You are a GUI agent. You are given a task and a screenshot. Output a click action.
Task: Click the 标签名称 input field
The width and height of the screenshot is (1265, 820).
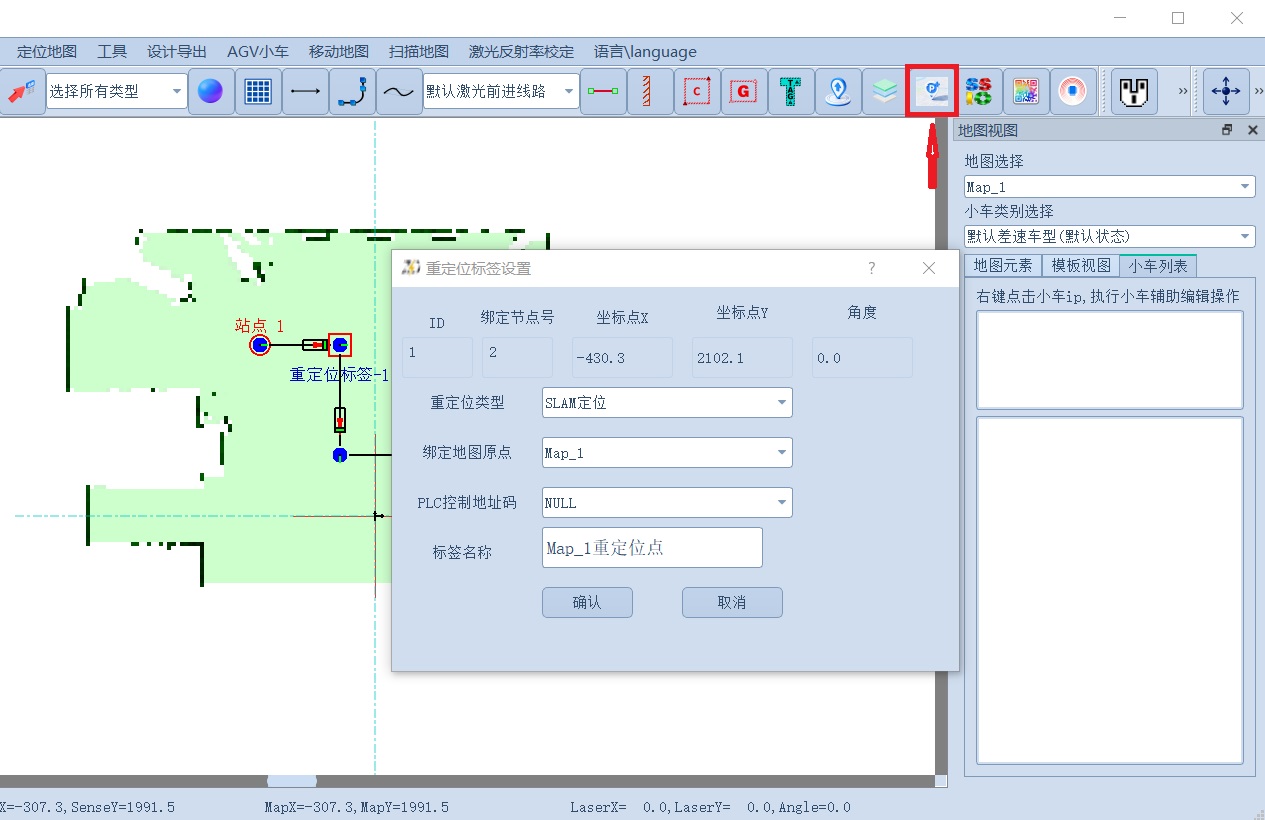pyautogui.click(x=651, y=547)
